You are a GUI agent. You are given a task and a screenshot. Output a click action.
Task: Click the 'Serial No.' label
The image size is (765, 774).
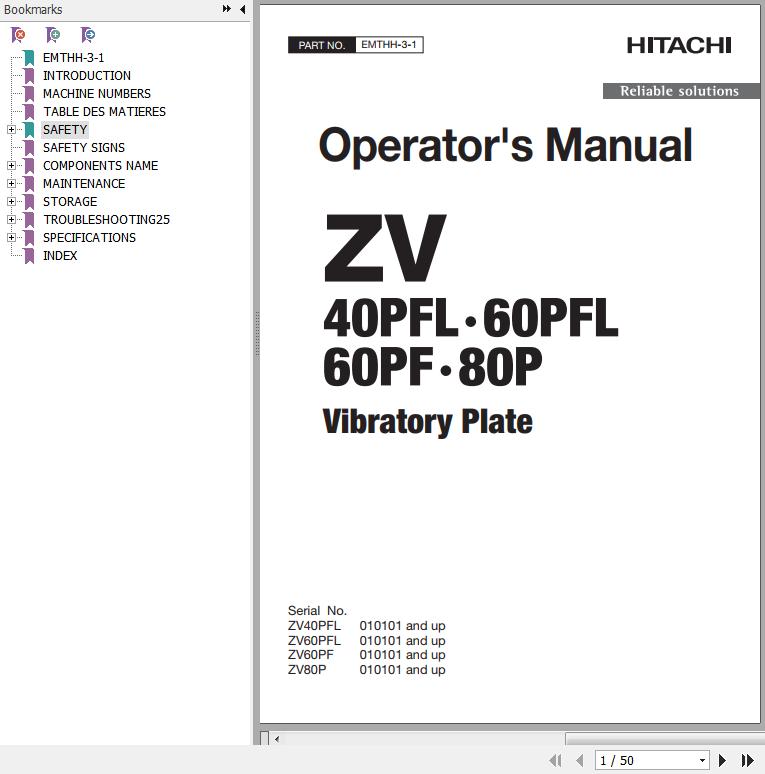[317, 611]
